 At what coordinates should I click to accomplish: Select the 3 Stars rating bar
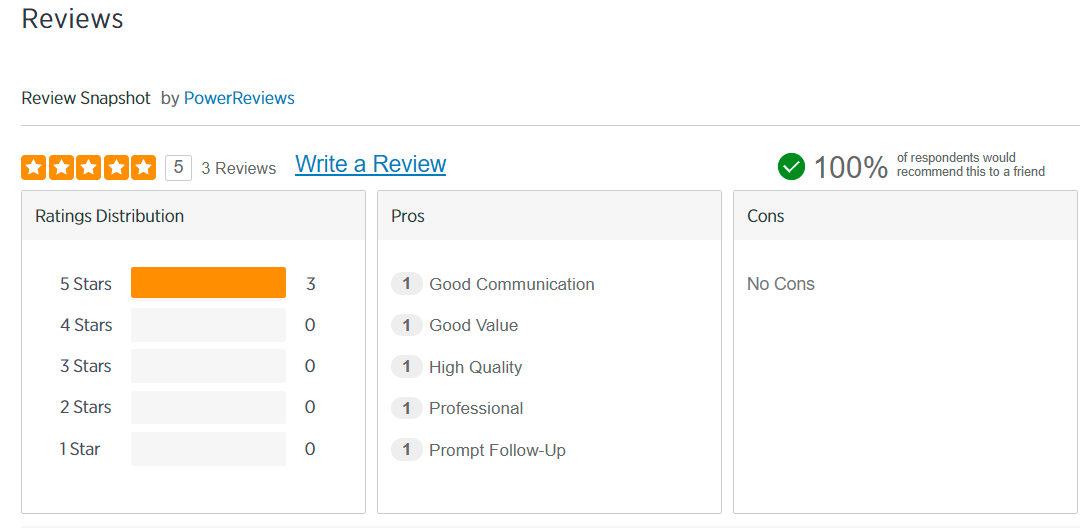click(208, 366)
